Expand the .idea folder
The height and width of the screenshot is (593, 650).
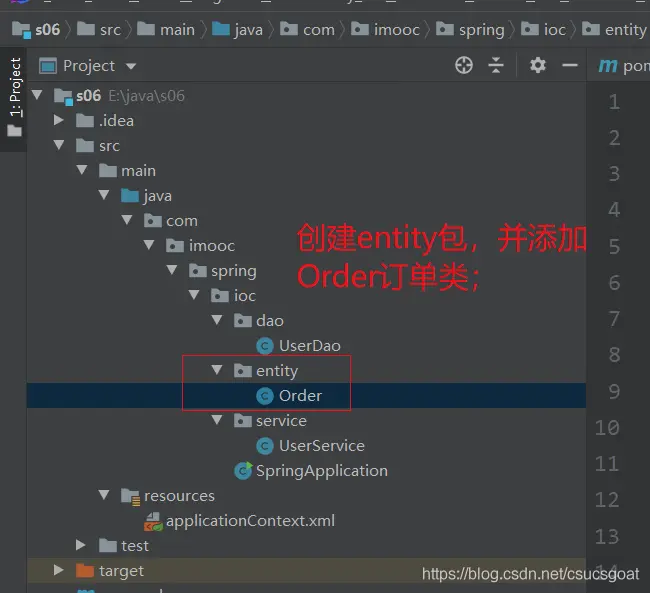pyautogui.click(x=58, y=120)
